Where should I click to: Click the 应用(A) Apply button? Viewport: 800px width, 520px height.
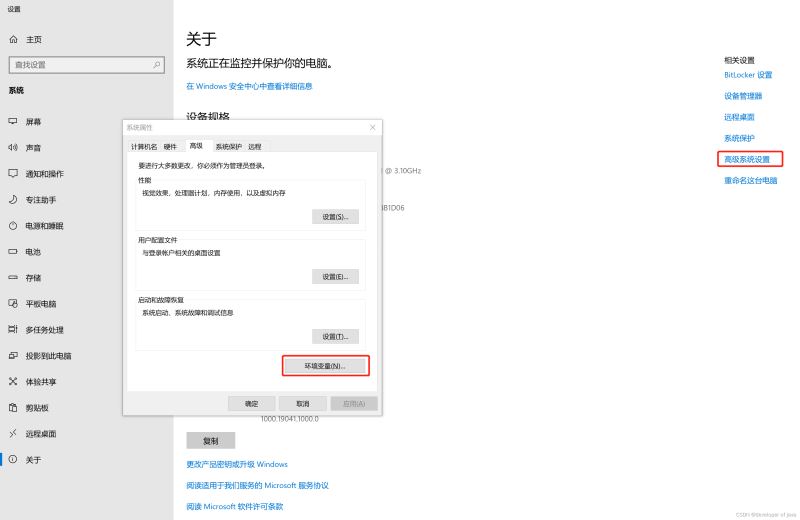[354, 404]
